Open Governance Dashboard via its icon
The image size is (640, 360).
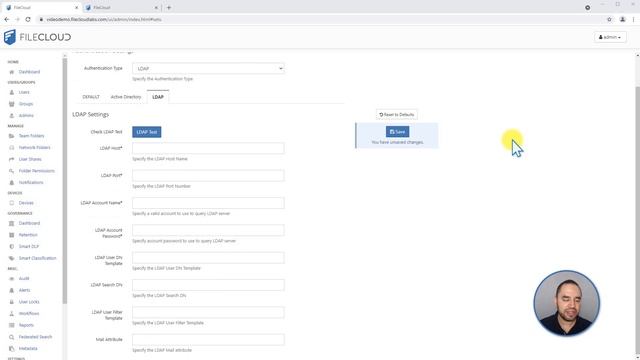pyautogui.click(x=11, y=223)
